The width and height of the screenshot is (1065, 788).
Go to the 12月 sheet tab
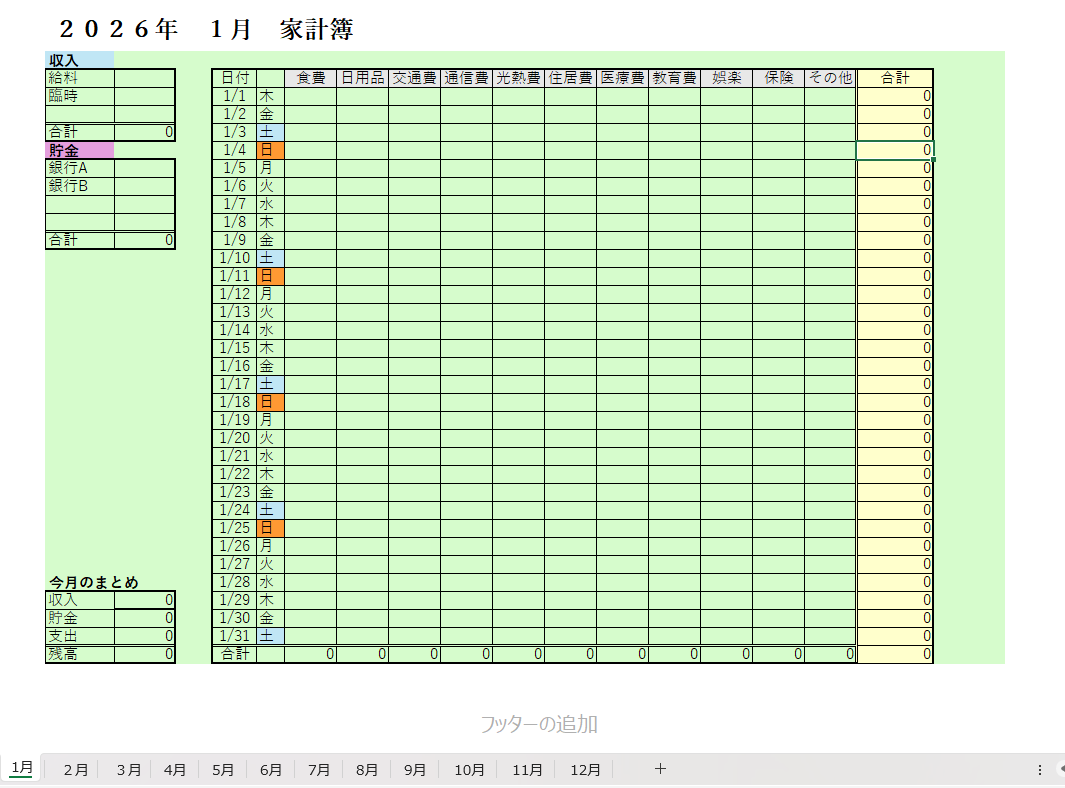586,770
